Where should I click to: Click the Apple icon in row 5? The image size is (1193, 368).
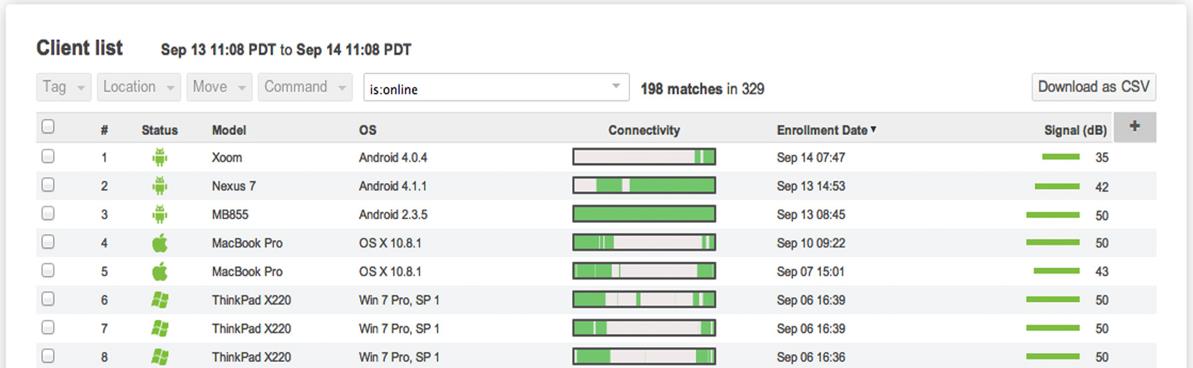pyautogui.click(x=160, y=271)
